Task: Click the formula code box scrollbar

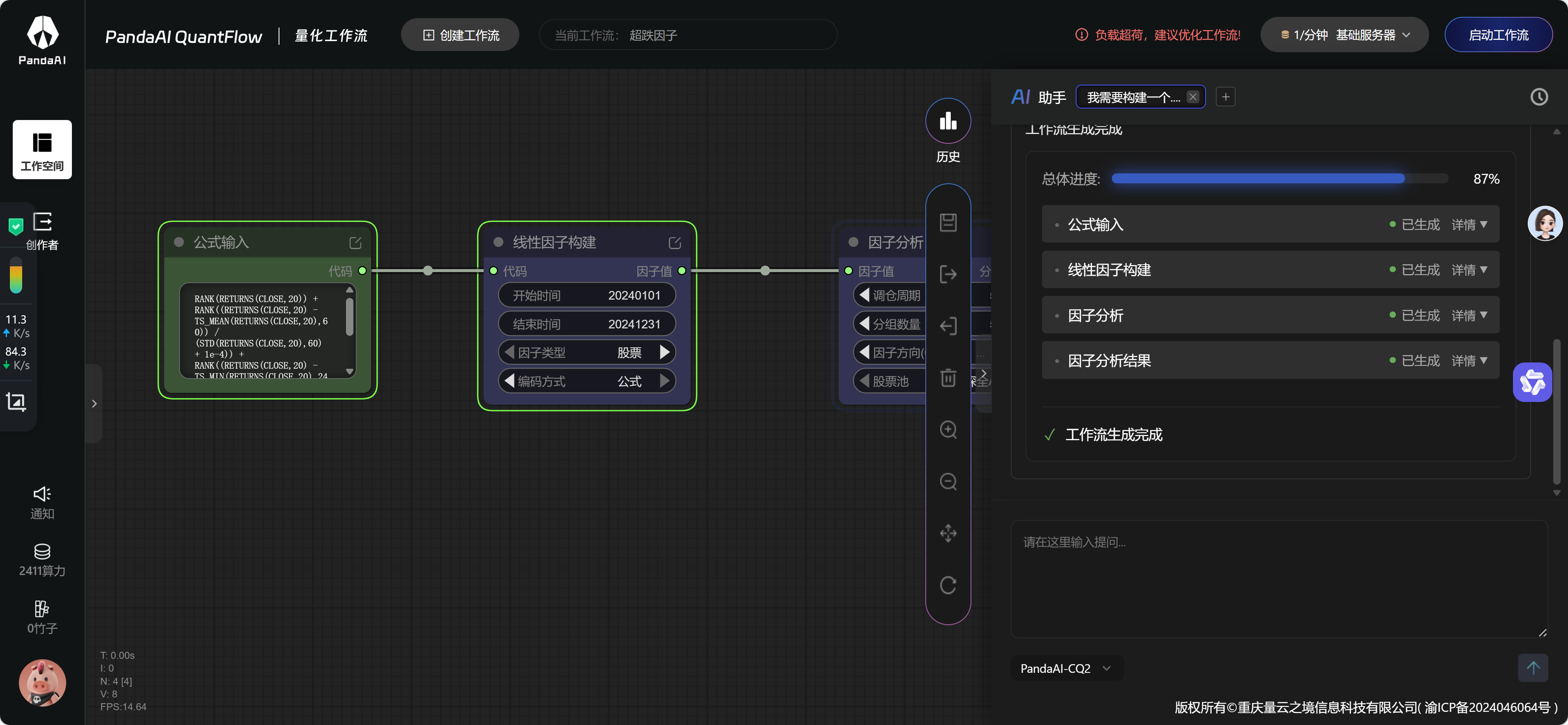Action: point(349,316)
